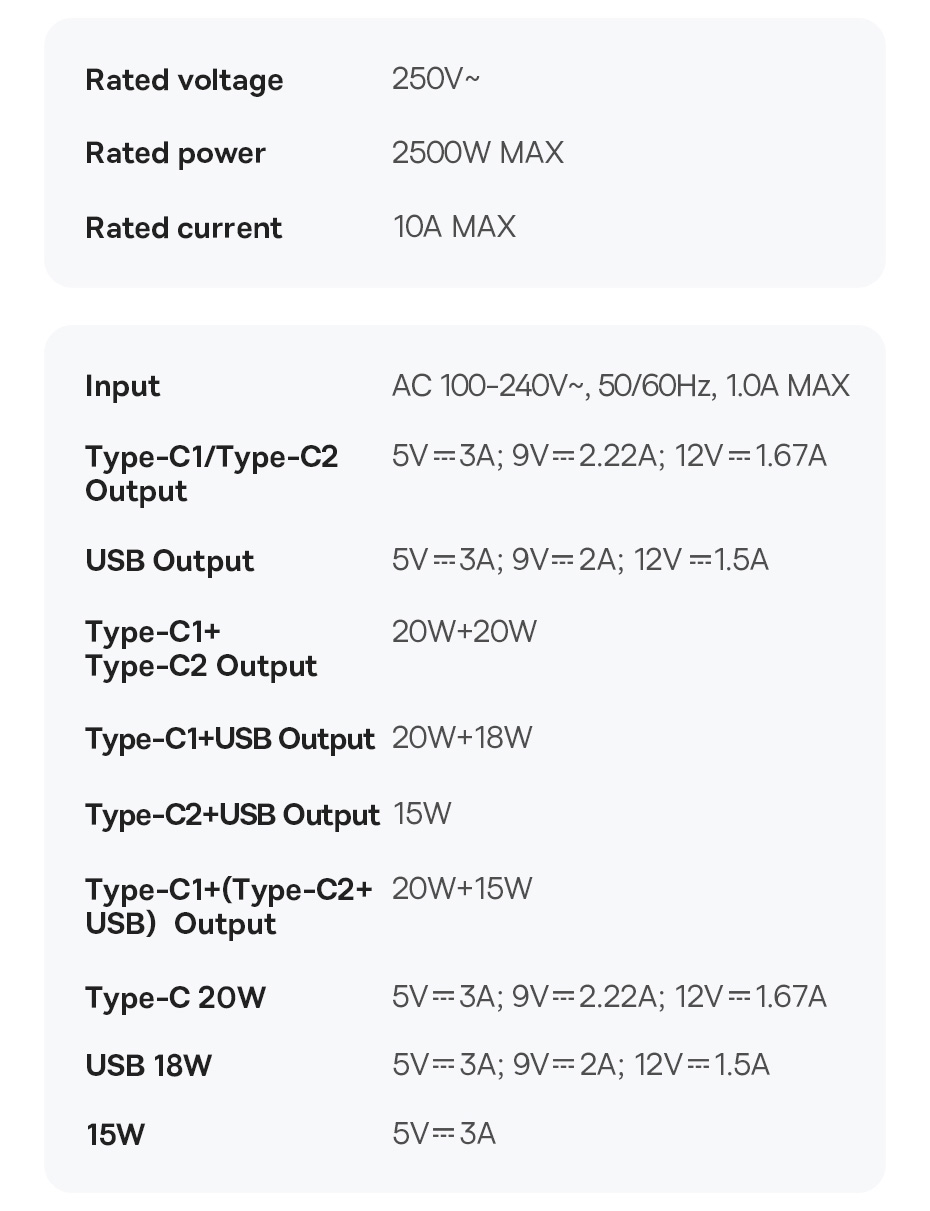Select the 20W+20W value
The image size is (930, 1211).
tap(464, 631)
